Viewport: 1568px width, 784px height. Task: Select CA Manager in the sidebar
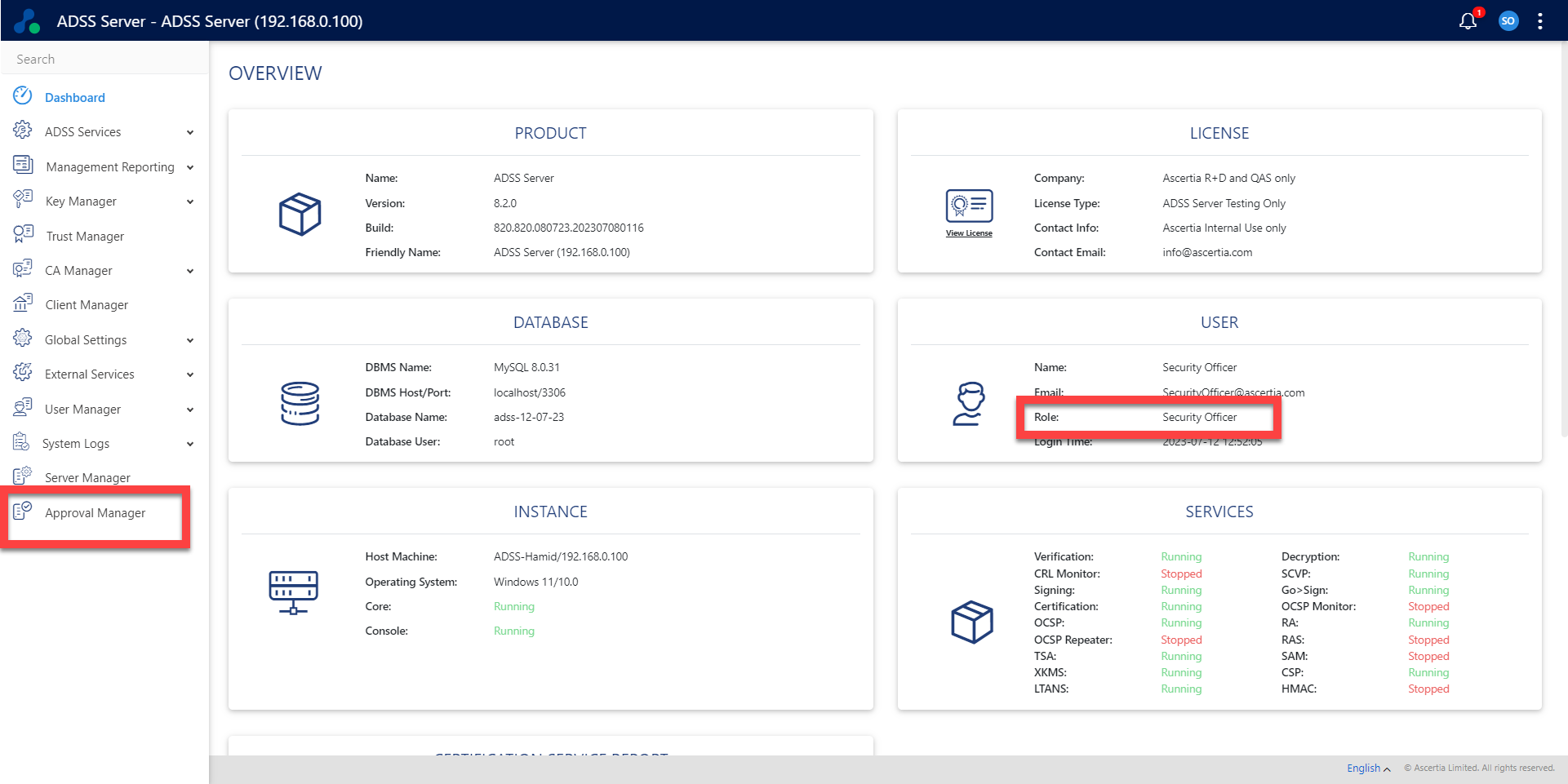pos(78,271)
